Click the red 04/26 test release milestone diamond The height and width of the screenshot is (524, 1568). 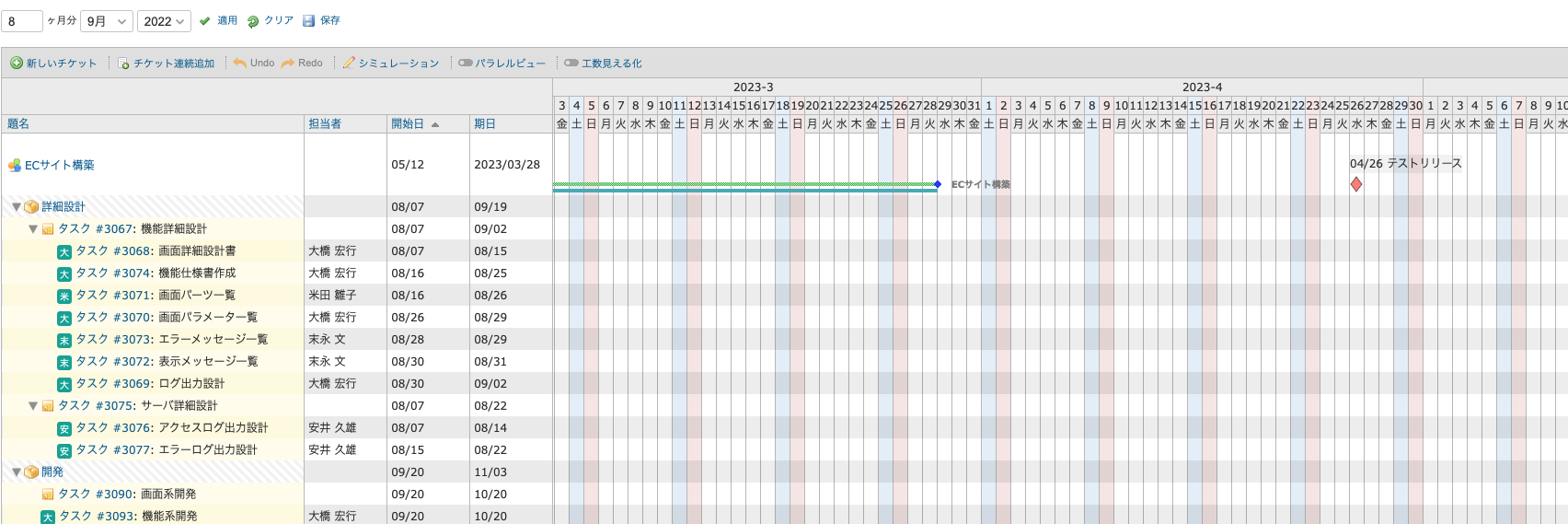pyautogui.click(x=1356, y=184)
